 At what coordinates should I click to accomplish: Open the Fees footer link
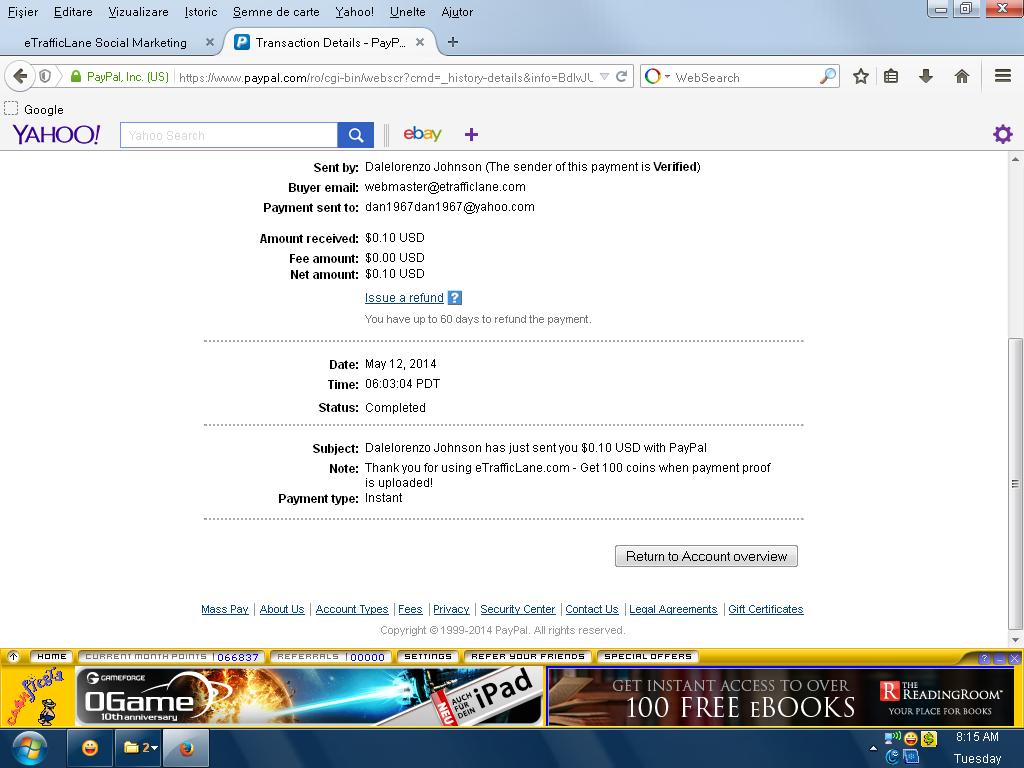(x=410, y=609)
